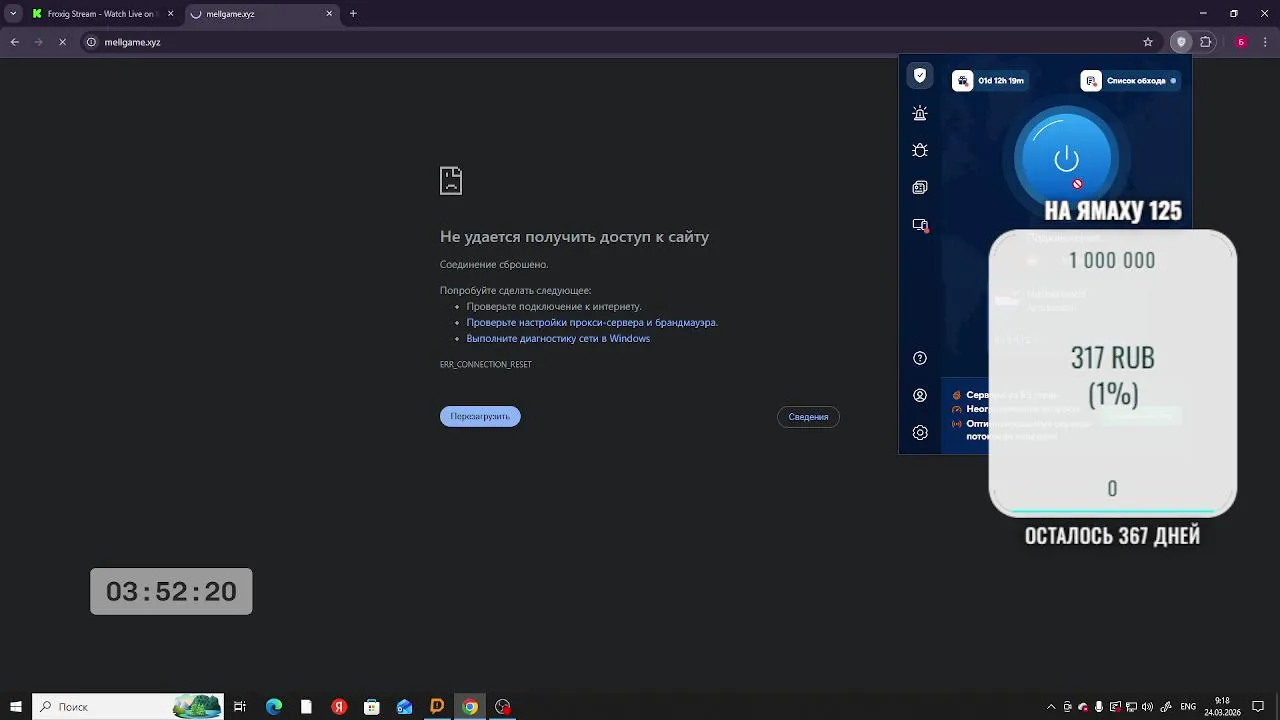This screenshot has width=1280, height=720.
Task: Click the donation goal progress bar
Action: [1113, 510]
